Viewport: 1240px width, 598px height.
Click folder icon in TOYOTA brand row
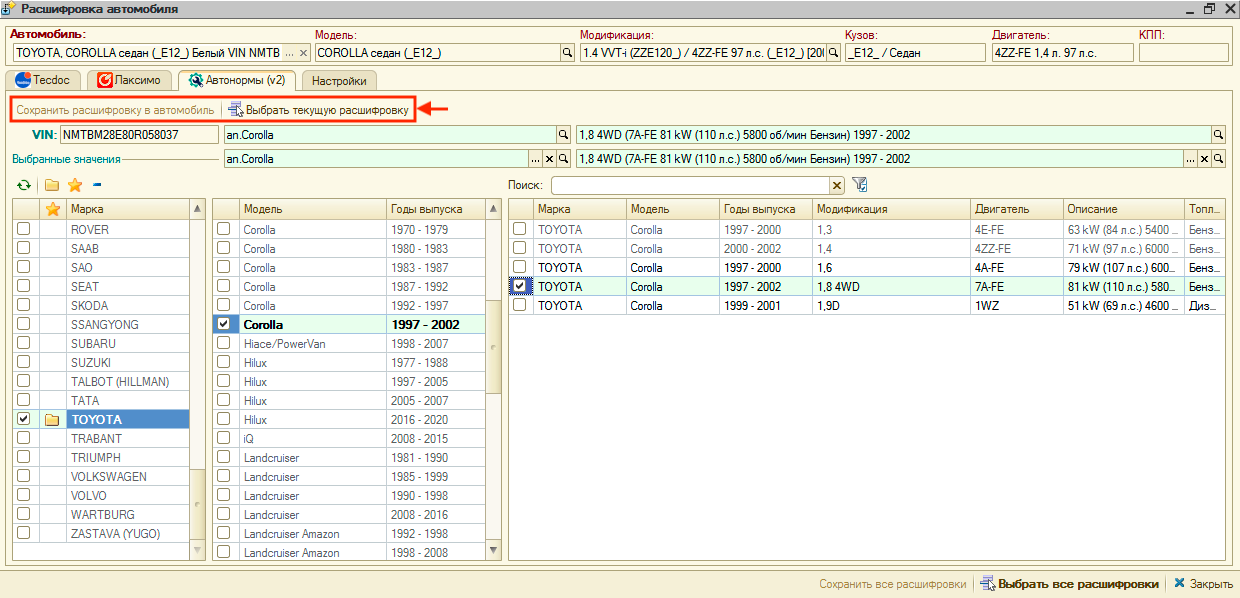point(52,420)
